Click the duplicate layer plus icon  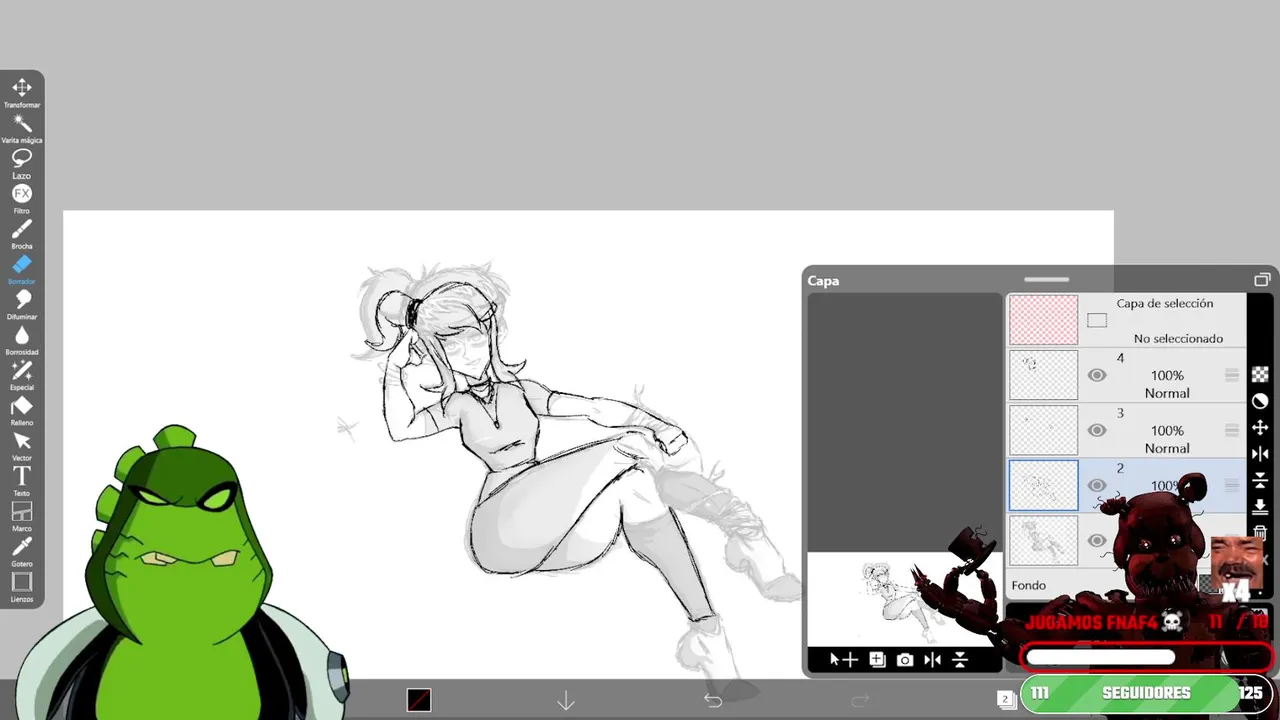tap(877, 660)
